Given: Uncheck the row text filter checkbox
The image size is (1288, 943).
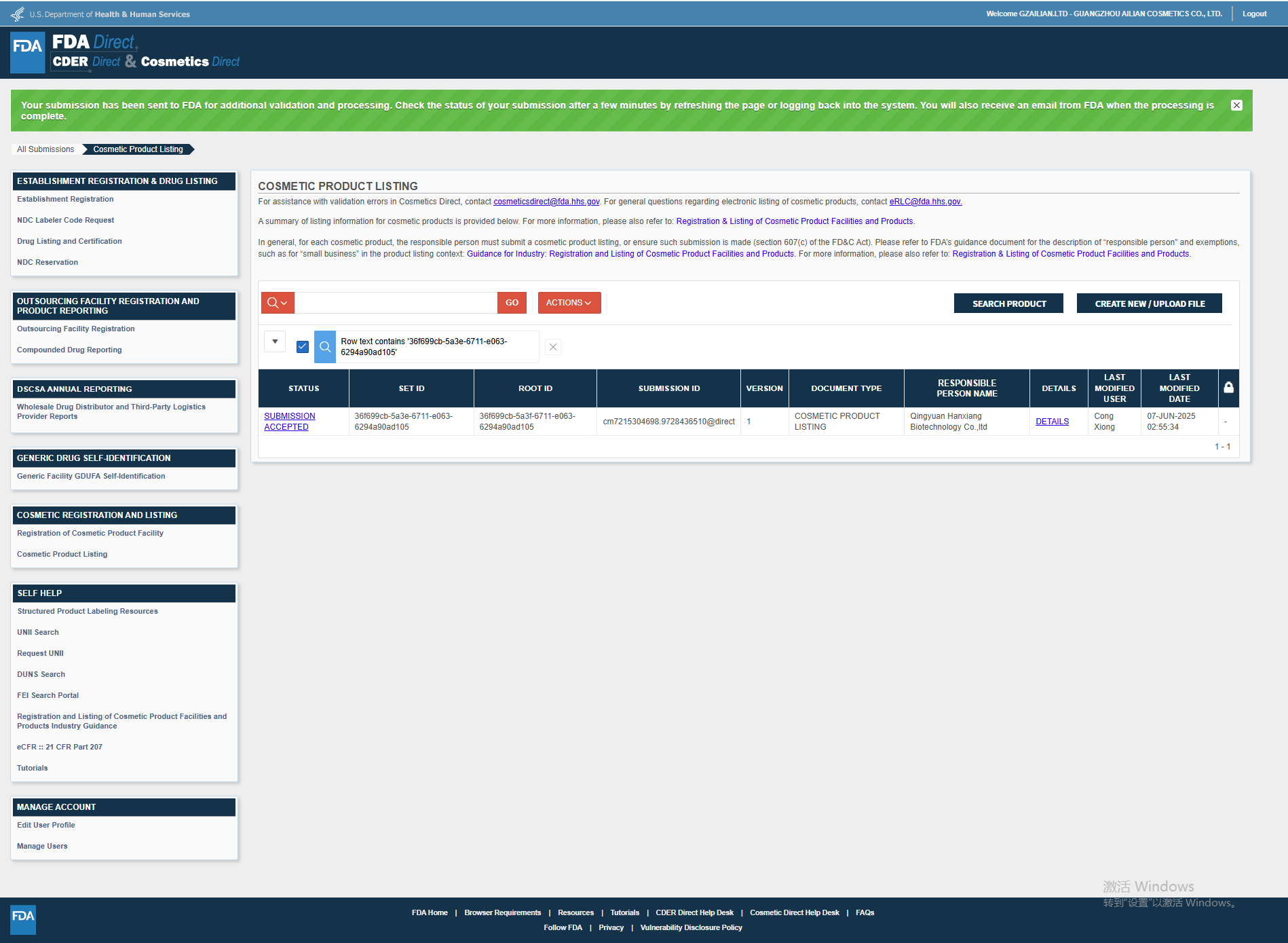Looking at the screenshot, I should tap(303, 347).
